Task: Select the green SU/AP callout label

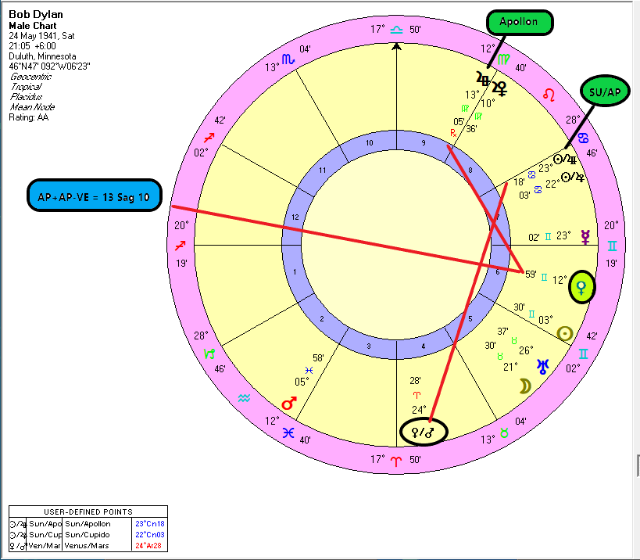Action: coord(605,91)
